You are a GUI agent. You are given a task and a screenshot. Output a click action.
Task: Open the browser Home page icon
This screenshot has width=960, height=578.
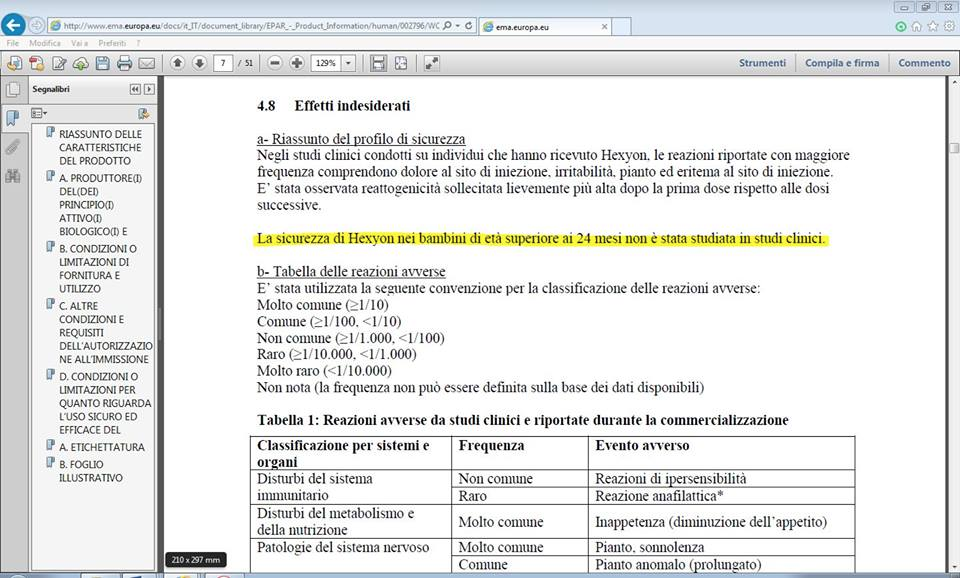tap(917, 26)
